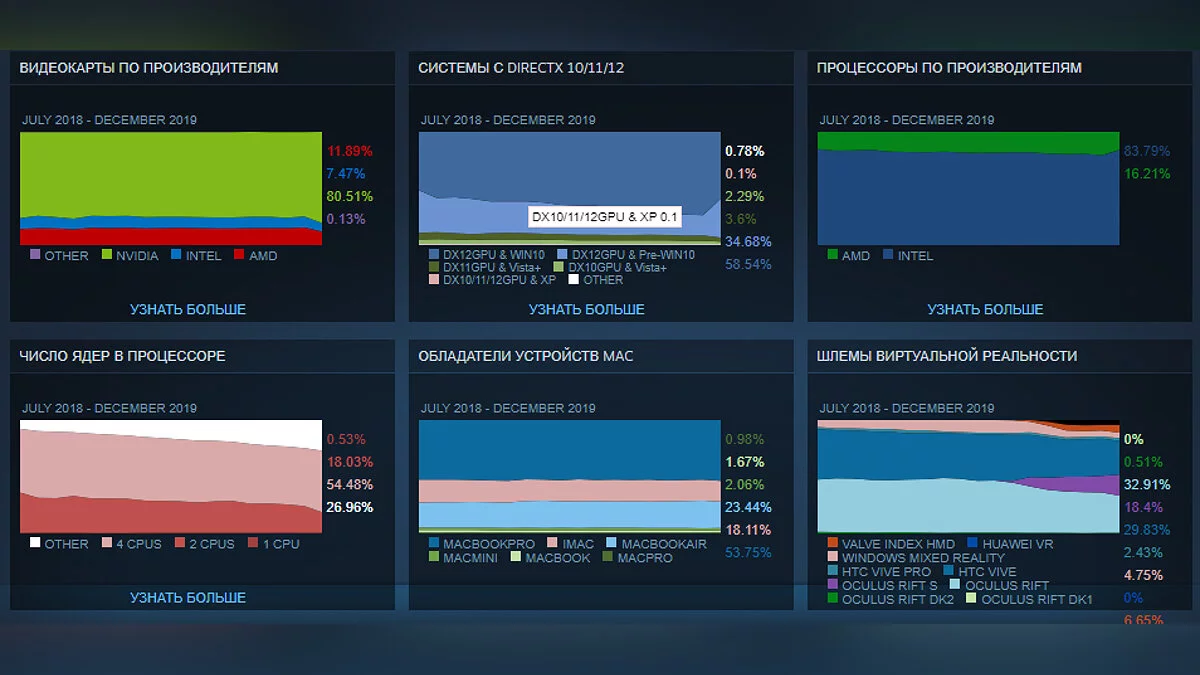Viewport: 1200px width, 675px height.
Task: Open УЗНАТЬ БОЛЬШЕ under the CPU core count chart
Action: point(188,597)
